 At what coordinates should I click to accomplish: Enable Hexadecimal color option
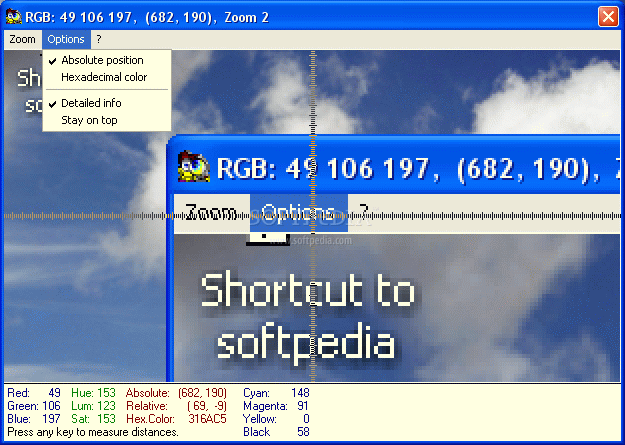point(107,77)
